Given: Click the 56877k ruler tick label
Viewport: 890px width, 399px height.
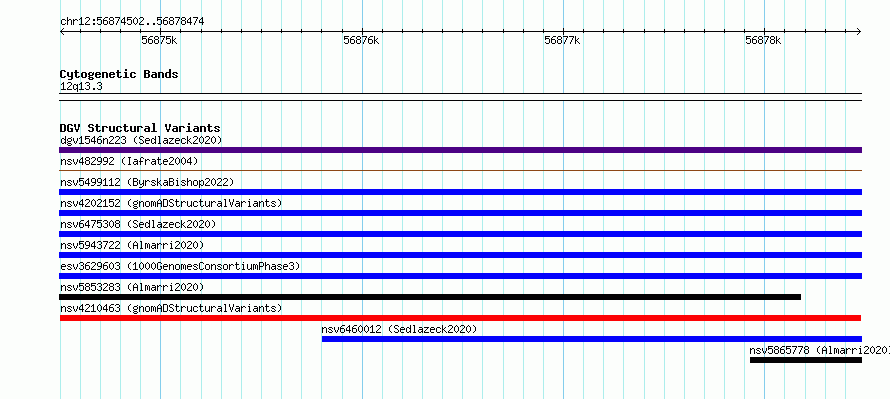Looking at the screenshot, I should (x=562, y=41).
